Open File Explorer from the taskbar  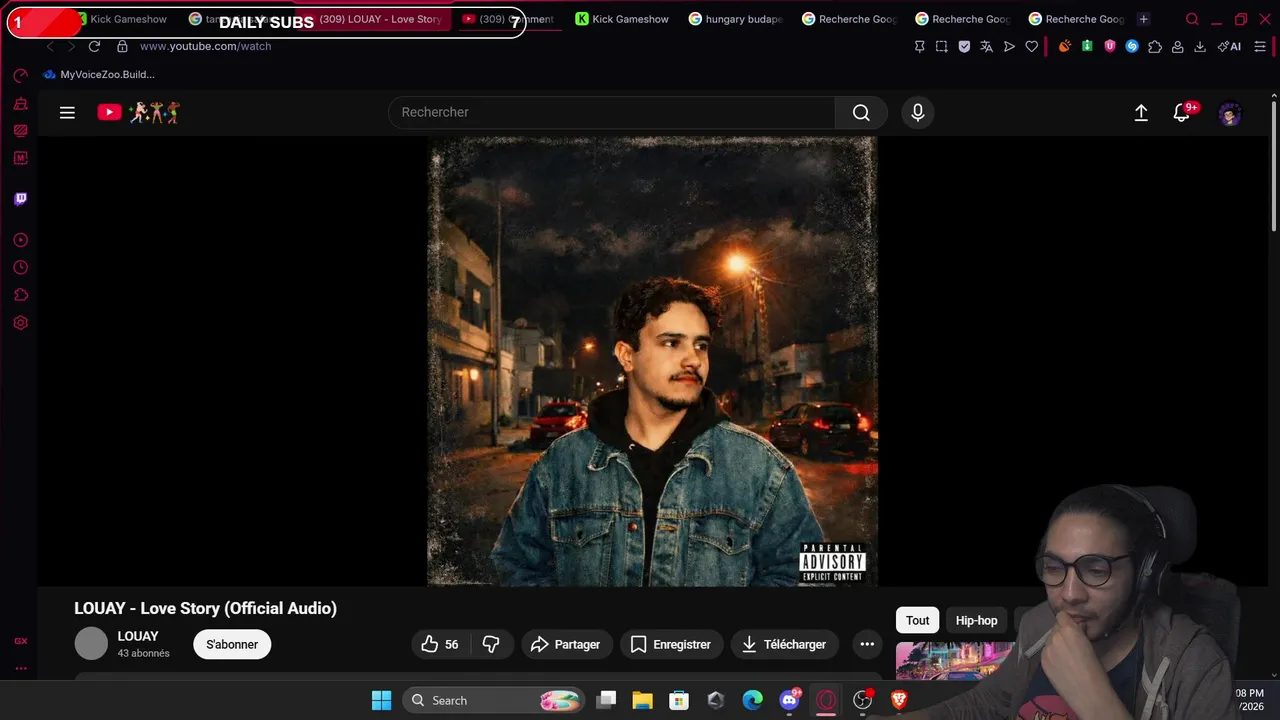click(642, 700)
